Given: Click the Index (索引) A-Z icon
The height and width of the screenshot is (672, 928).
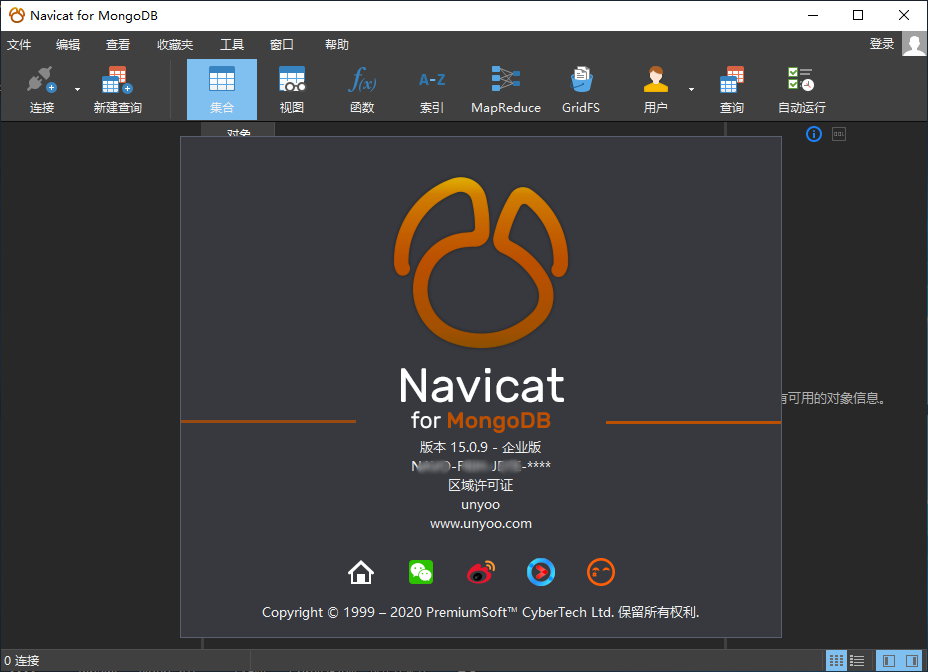Looking at the screenshot, I should (x=432, y=79).
